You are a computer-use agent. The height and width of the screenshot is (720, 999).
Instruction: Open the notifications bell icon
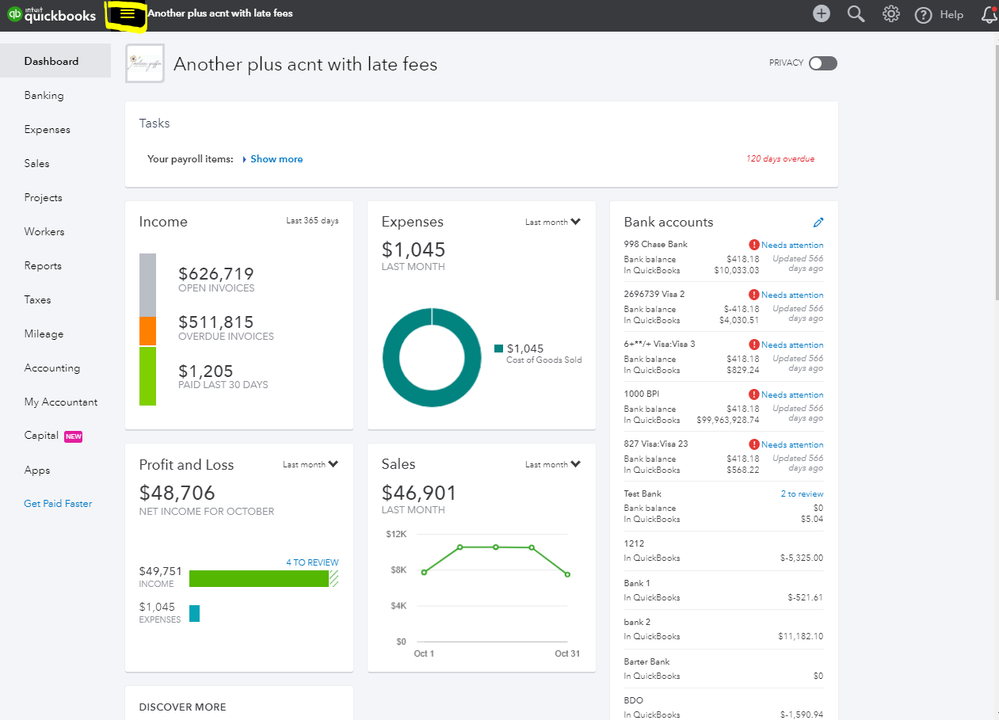[x=989, y=15]
